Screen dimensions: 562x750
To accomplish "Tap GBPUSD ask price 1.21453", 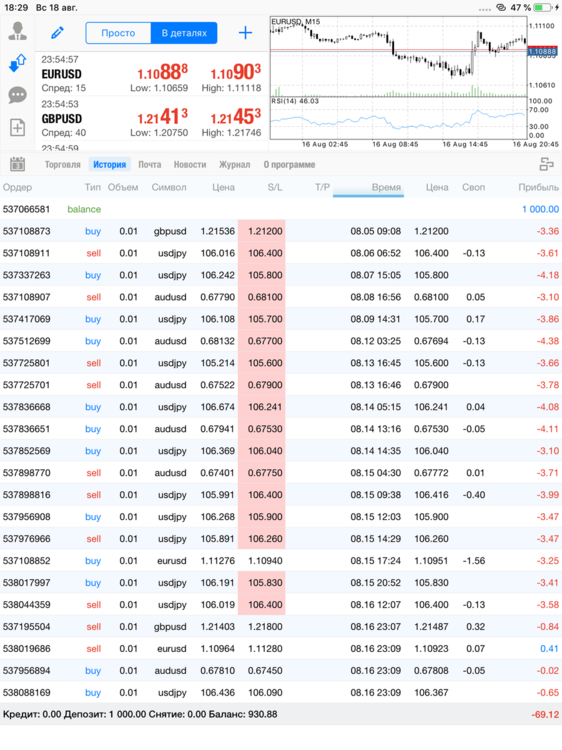I will [236, 117].
